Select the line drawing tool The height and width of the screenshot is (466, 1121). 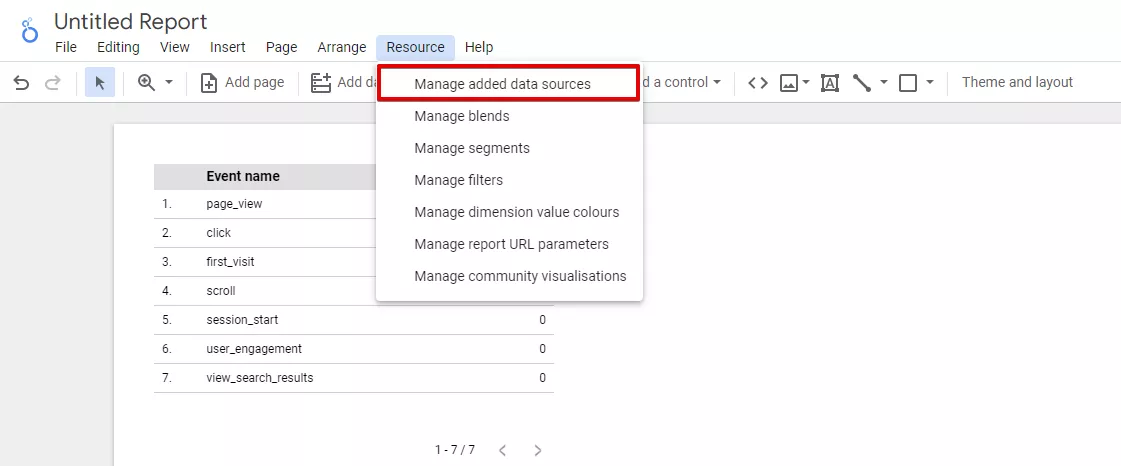coord(861,83)
